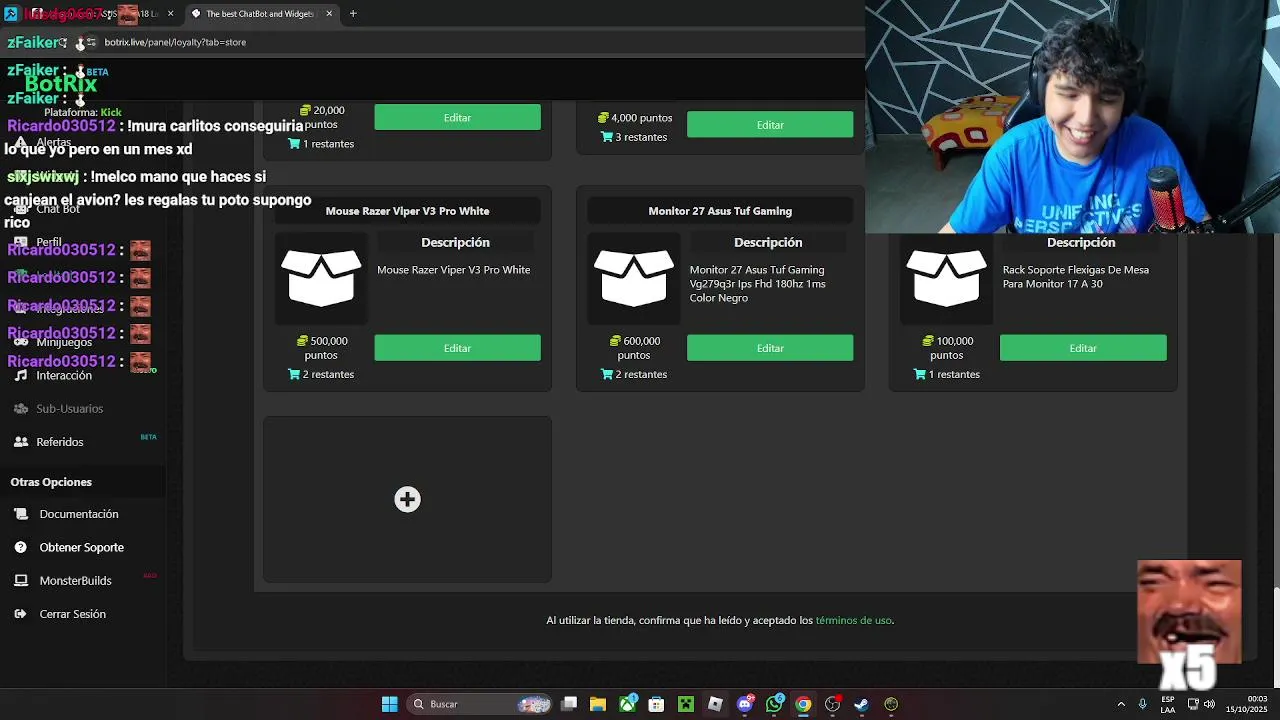Click the Rack Soporte box image
Screen dimensions: 1280x720
pos(946,277)
